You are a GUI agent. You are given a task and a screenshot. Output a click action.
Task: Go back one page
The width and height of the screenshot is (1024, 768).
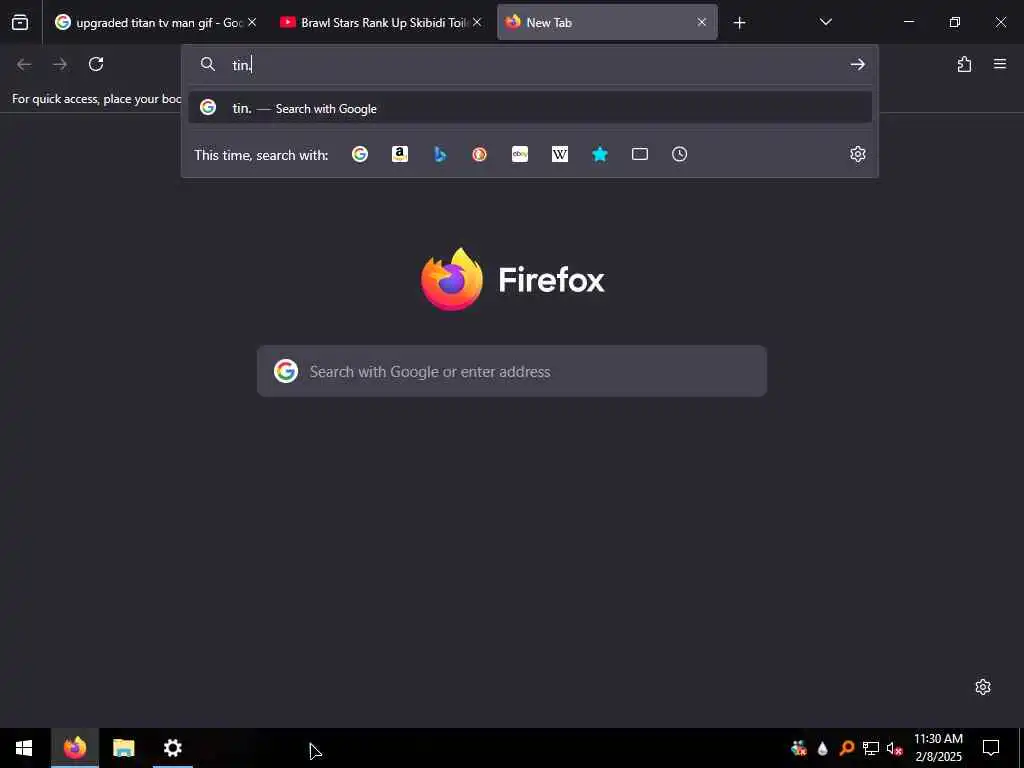[24, 64]
